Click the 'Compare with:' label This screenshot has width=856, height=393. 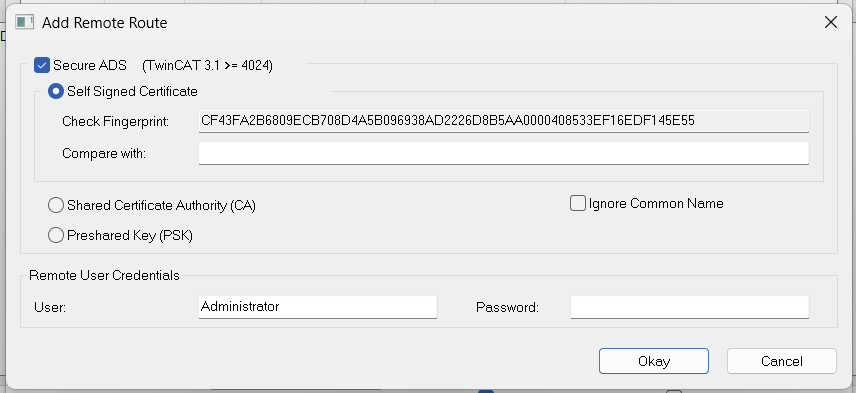tap(104, 153)
